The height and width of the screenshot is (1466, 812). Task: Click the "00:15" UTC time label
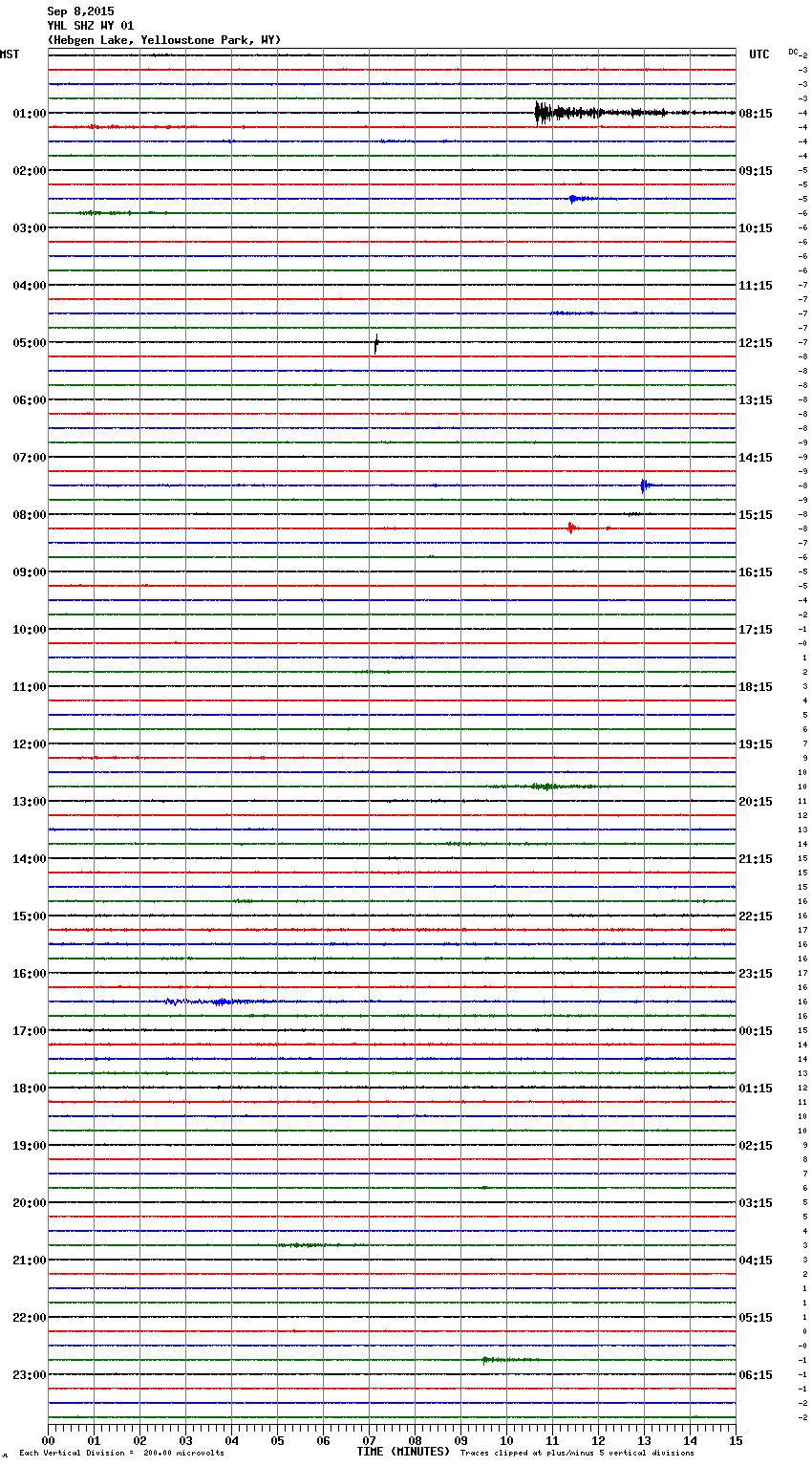(x=756, y=1031)
